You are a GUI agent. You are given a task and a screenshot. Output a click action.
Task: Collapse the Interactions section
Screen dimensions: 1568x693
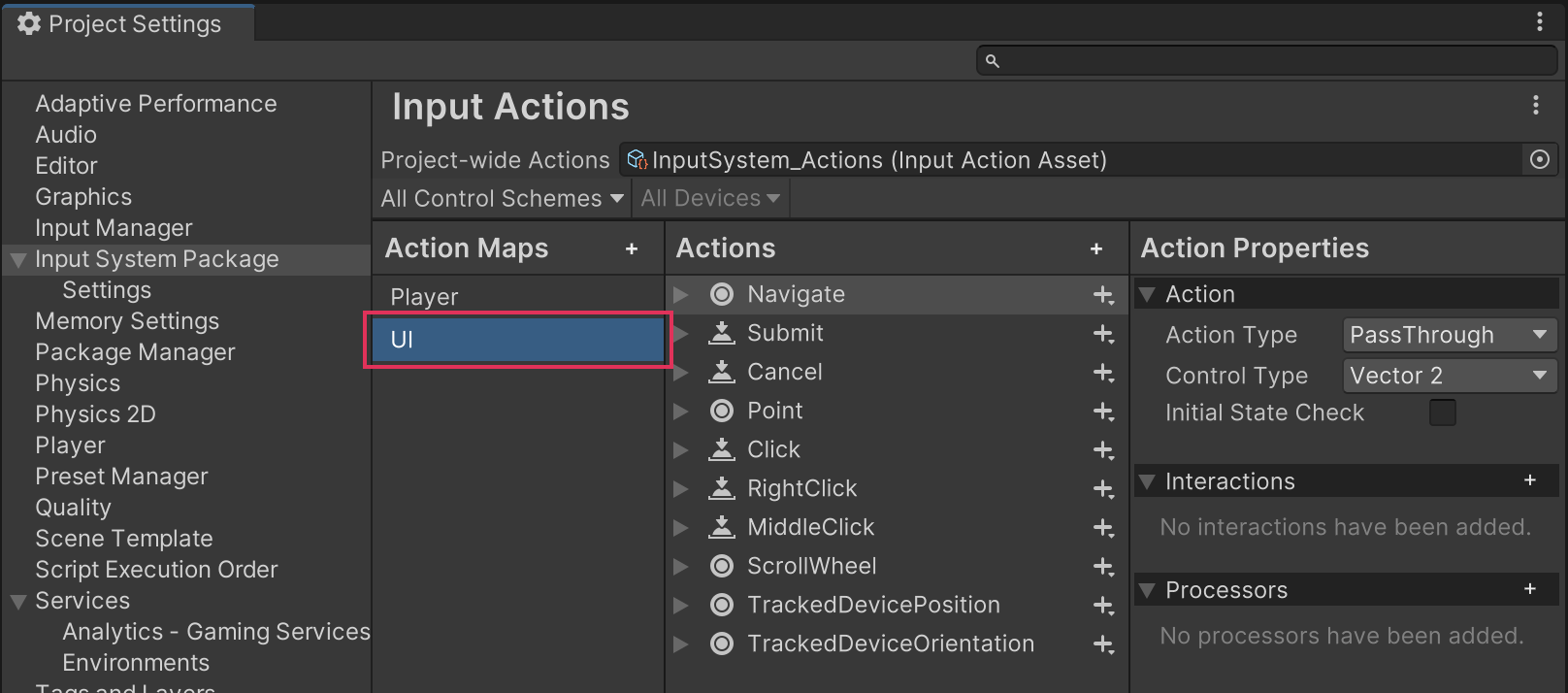pos(1148,481)
